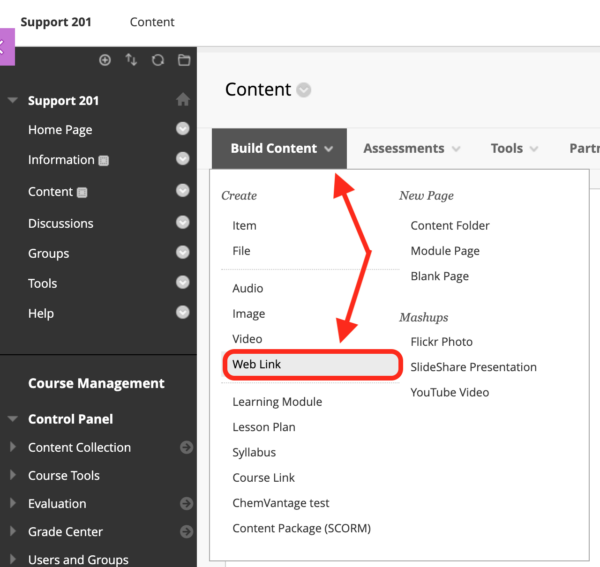The image size is (600, 567).
Task: Open the arrow icon next to Content Collection
Action: (x=186, y=447)
